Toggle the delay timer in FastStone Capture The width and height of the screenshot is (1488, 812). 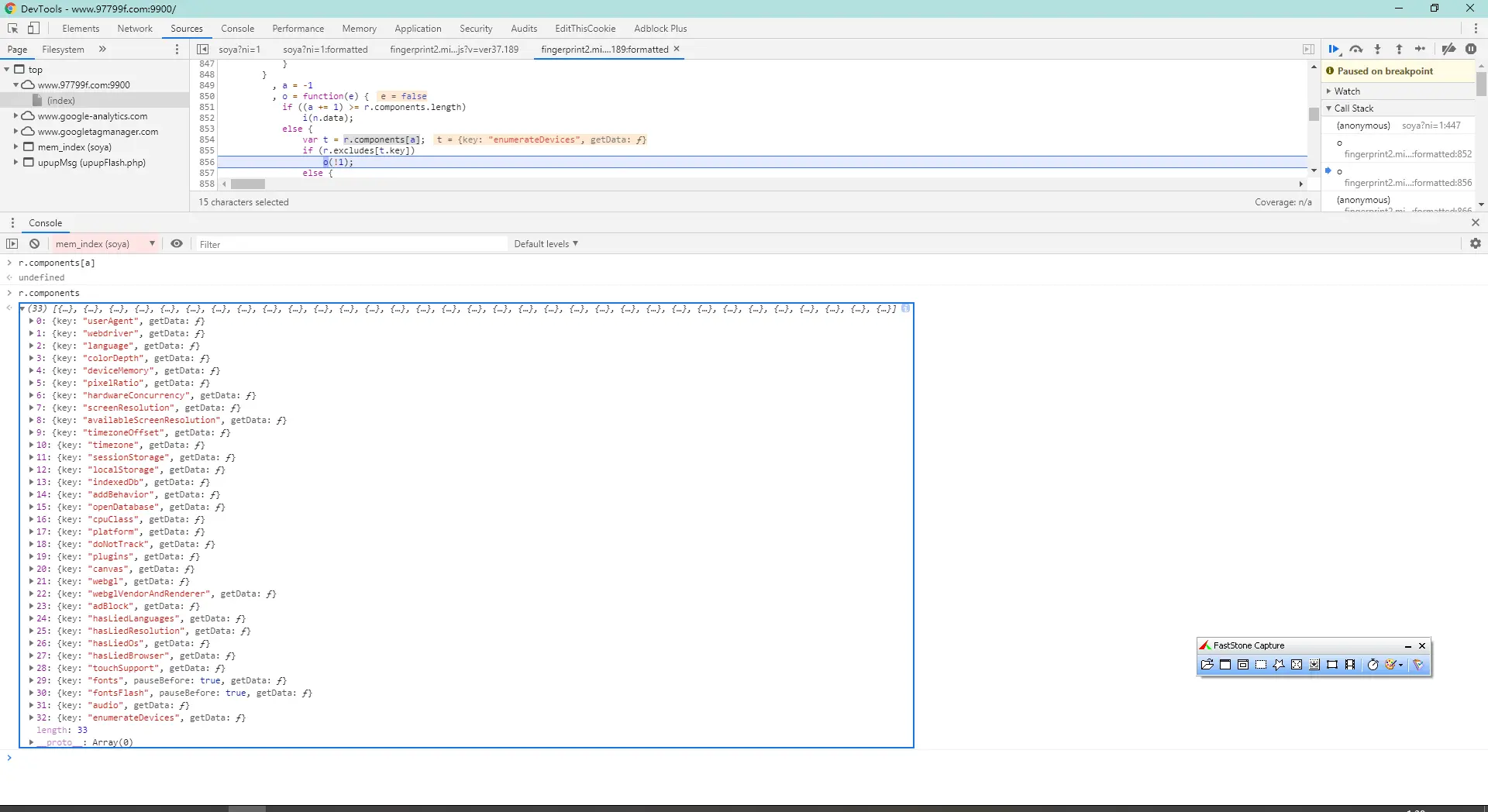click(x=1373, y=665)
